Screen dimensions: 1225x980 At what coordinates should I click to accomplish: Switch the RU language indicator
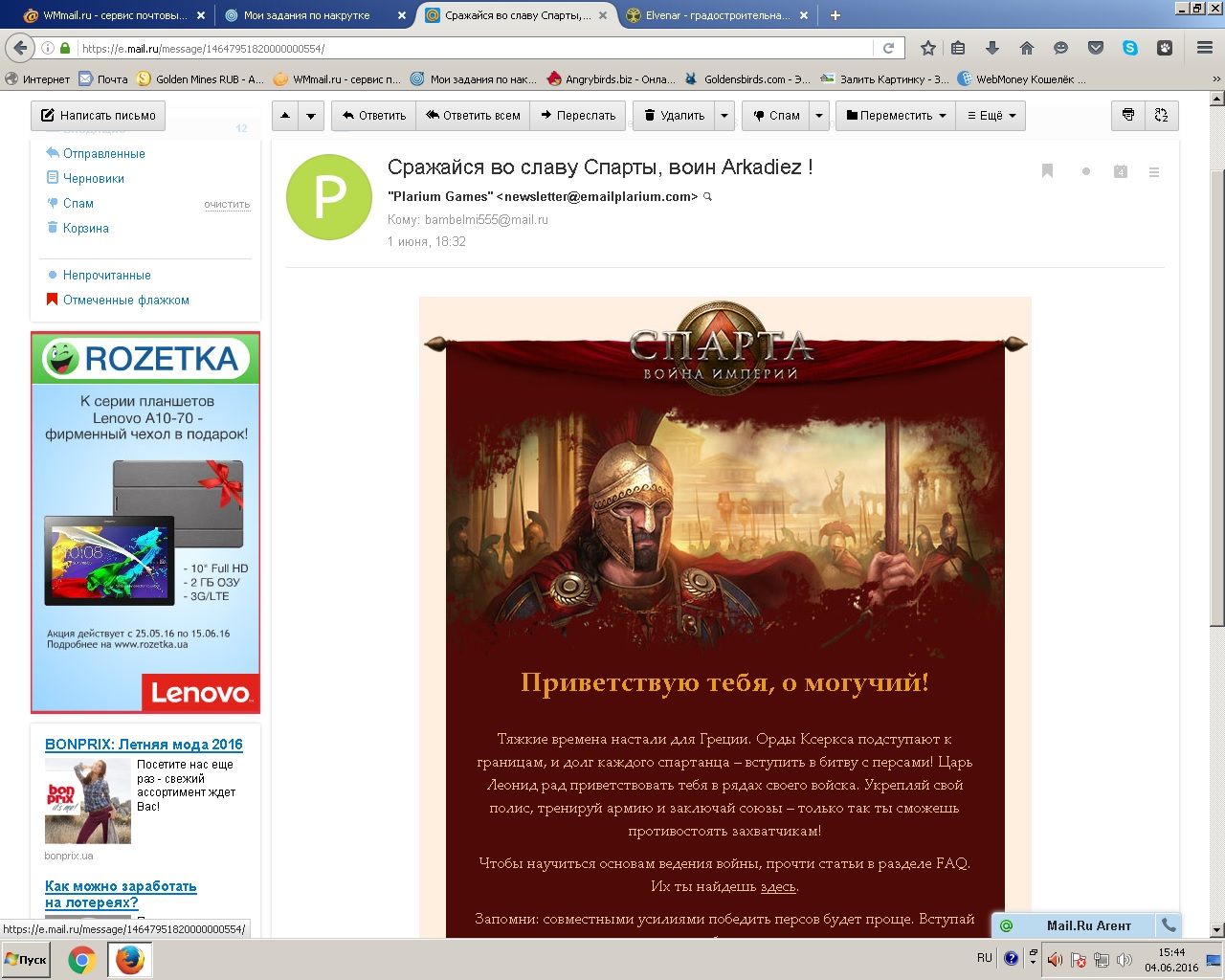985,958
